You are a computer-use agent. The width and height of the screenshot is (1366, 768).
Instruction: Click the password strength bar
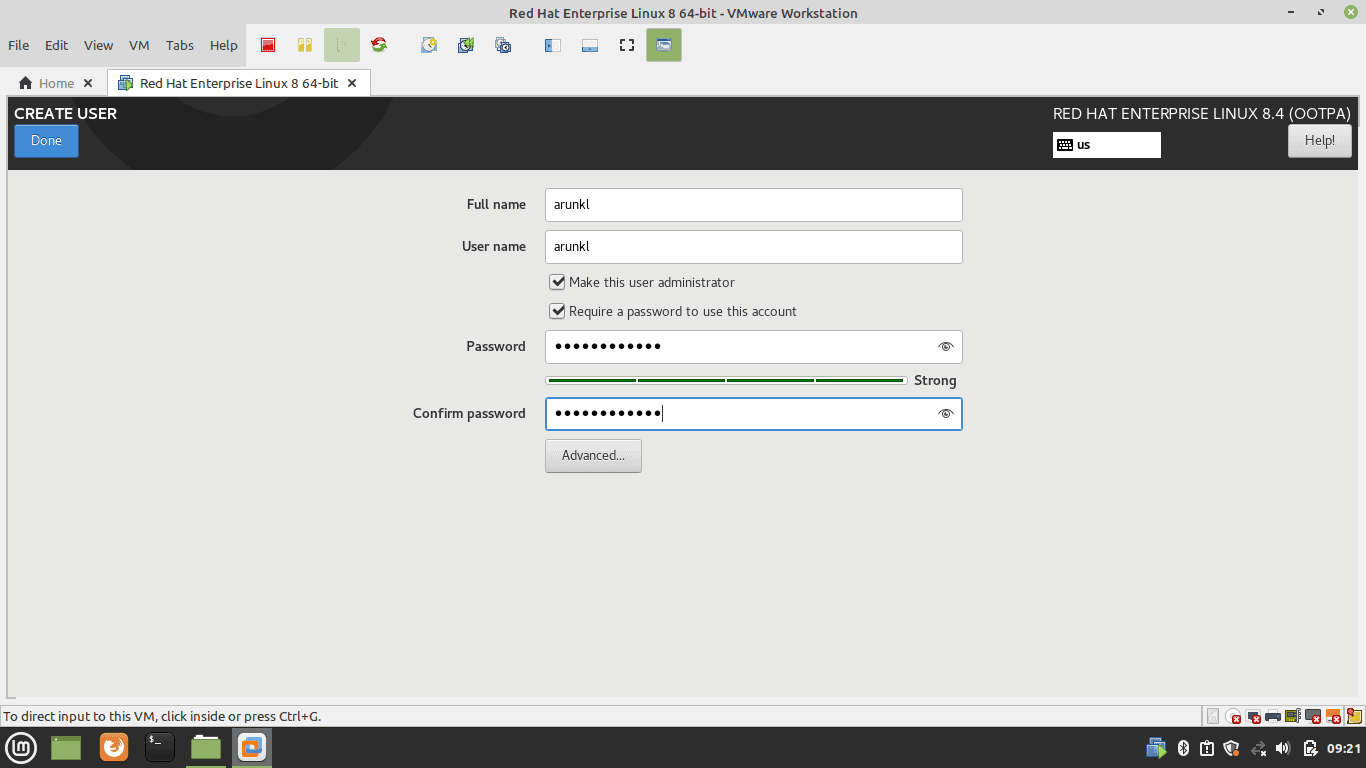pos(726,380)
